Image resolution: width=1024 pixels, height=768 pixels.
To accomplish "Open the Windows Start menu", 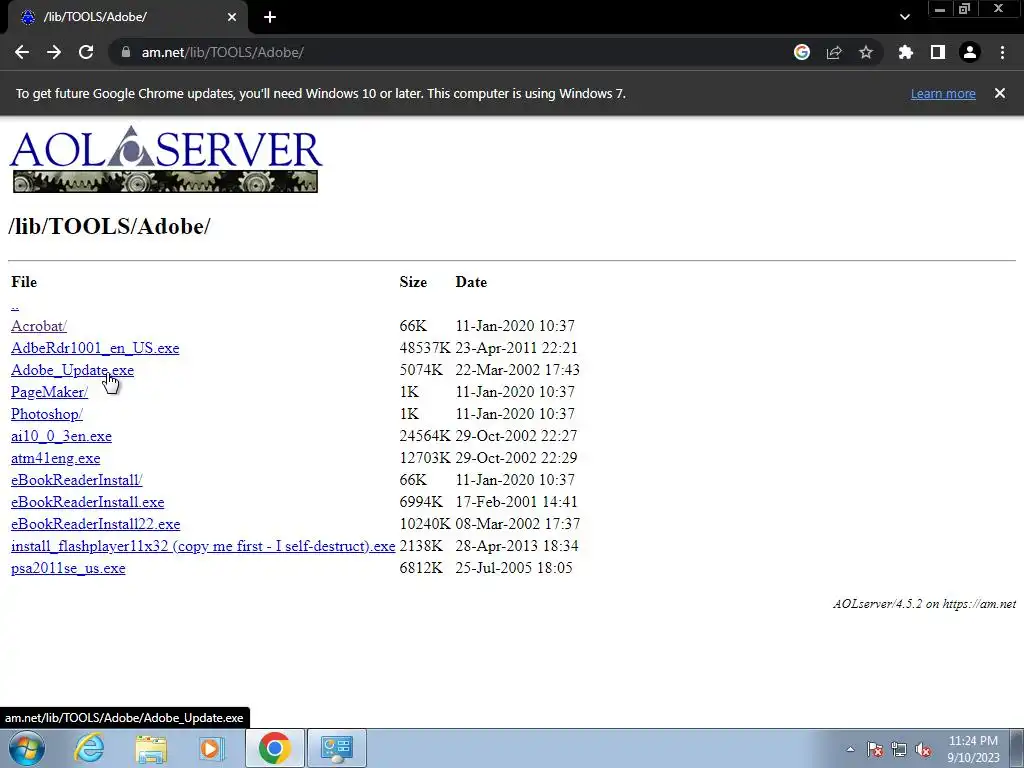I will pyautogui.click(x=27, y=748).
